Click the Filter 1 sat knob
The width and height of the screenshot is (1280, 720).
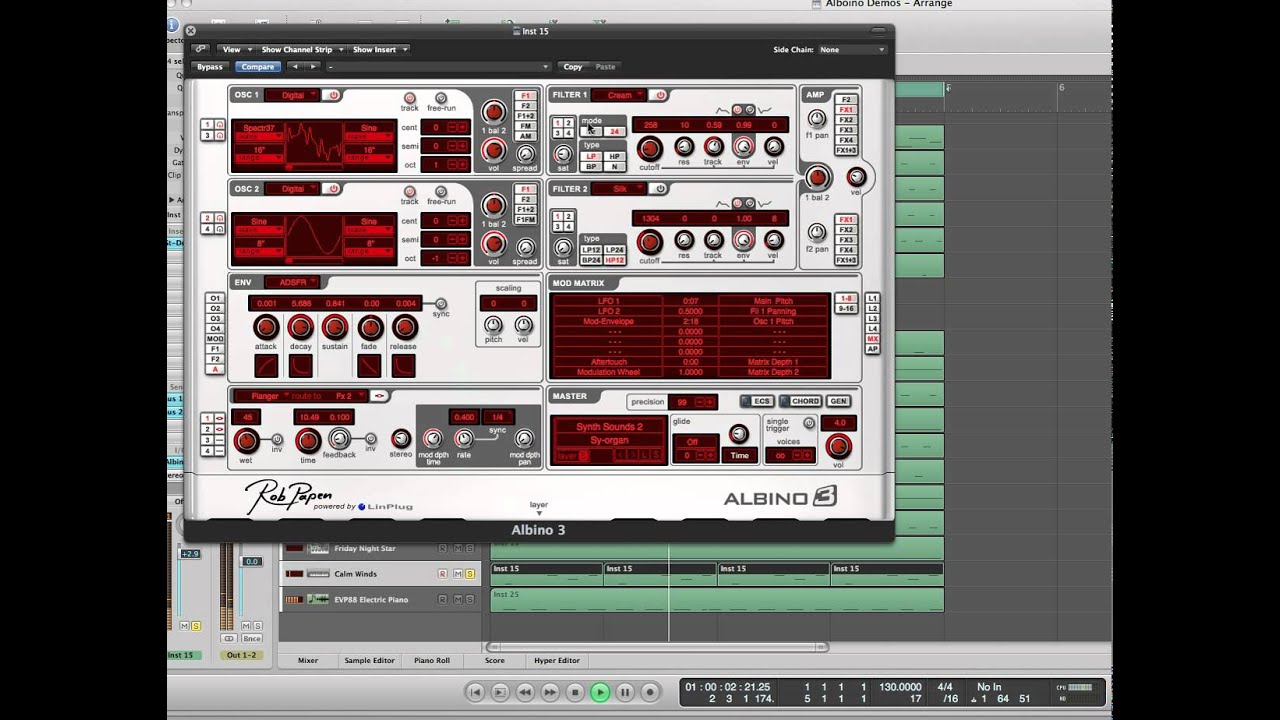[563, 154]
